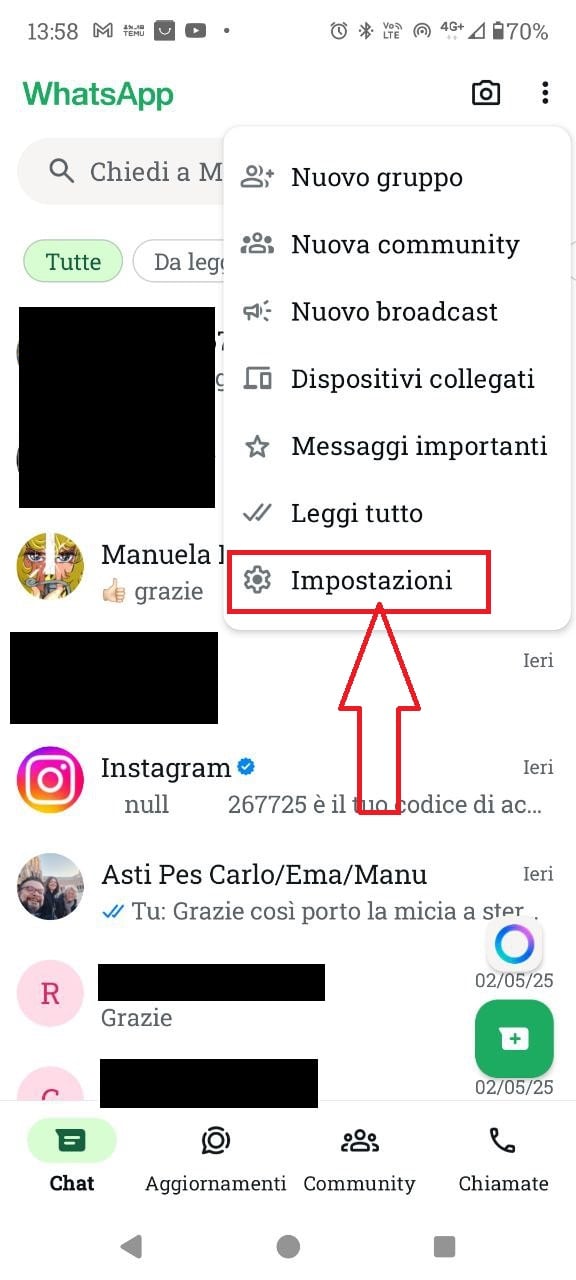Select Nuovo gruppo from the menu

tap(397, 178)
